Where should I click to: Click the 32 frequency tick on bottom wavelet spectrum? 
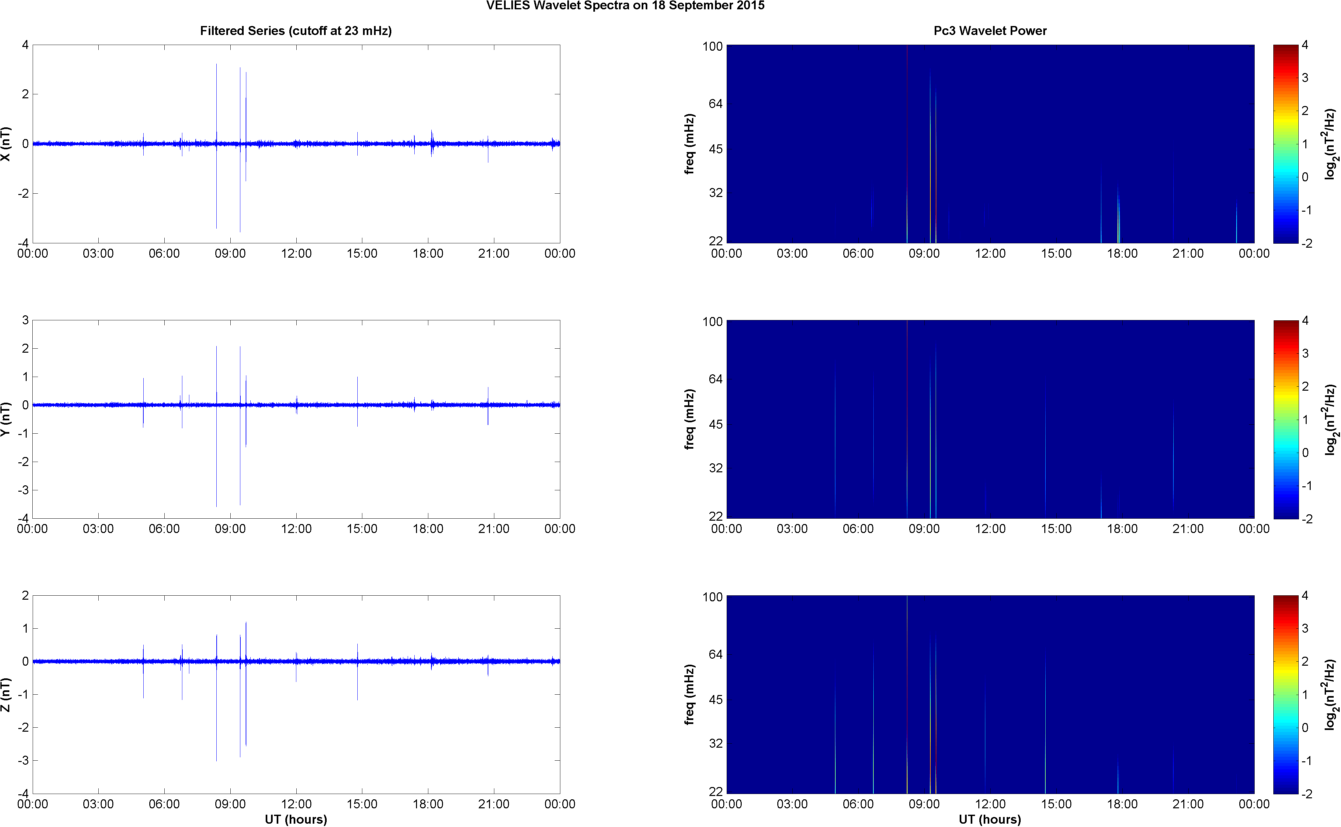click(715, 744)
